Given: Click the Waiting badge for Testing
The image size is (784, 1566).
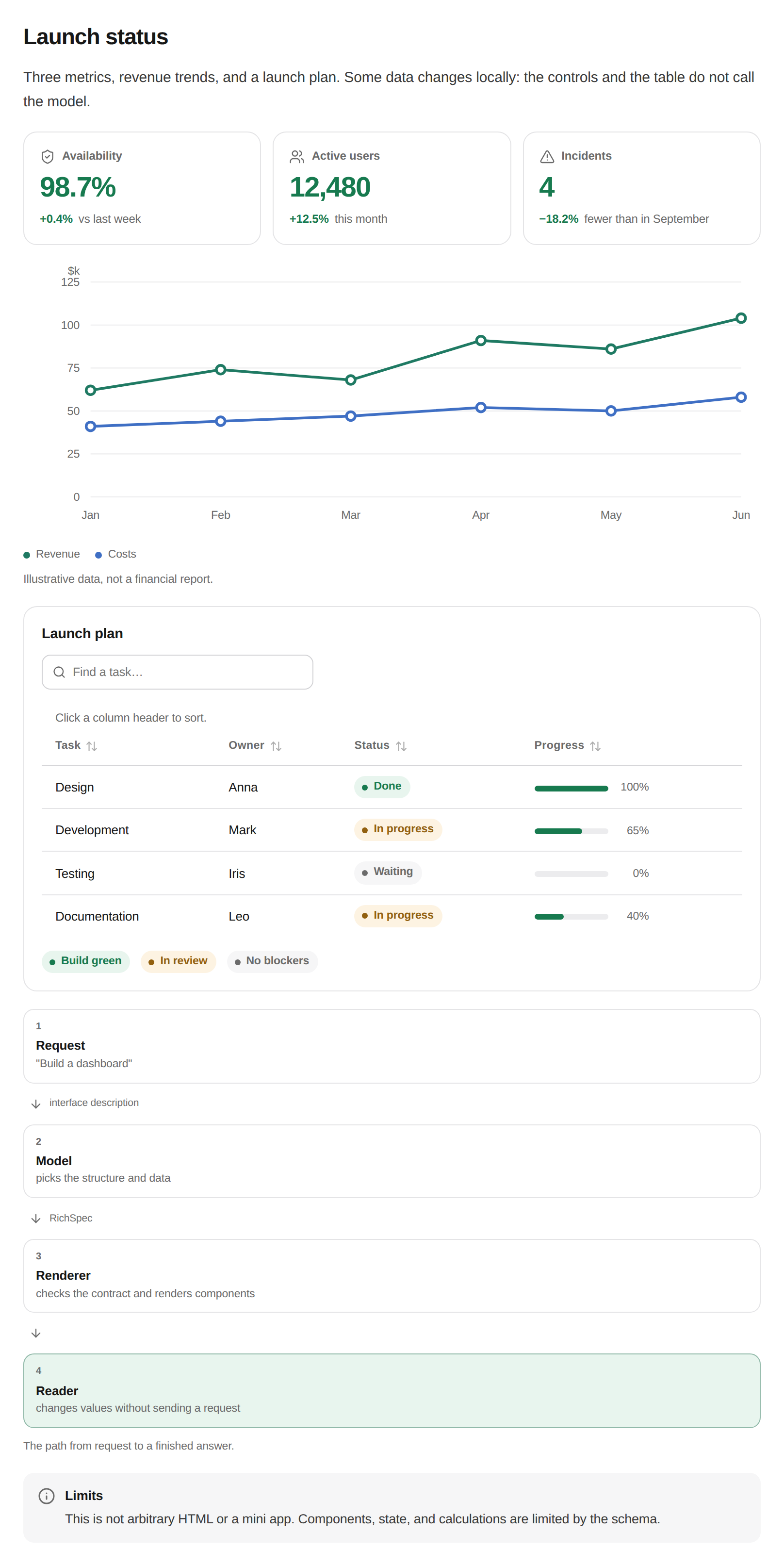Looking at the screenshot, I should click(x=388, y=873).
